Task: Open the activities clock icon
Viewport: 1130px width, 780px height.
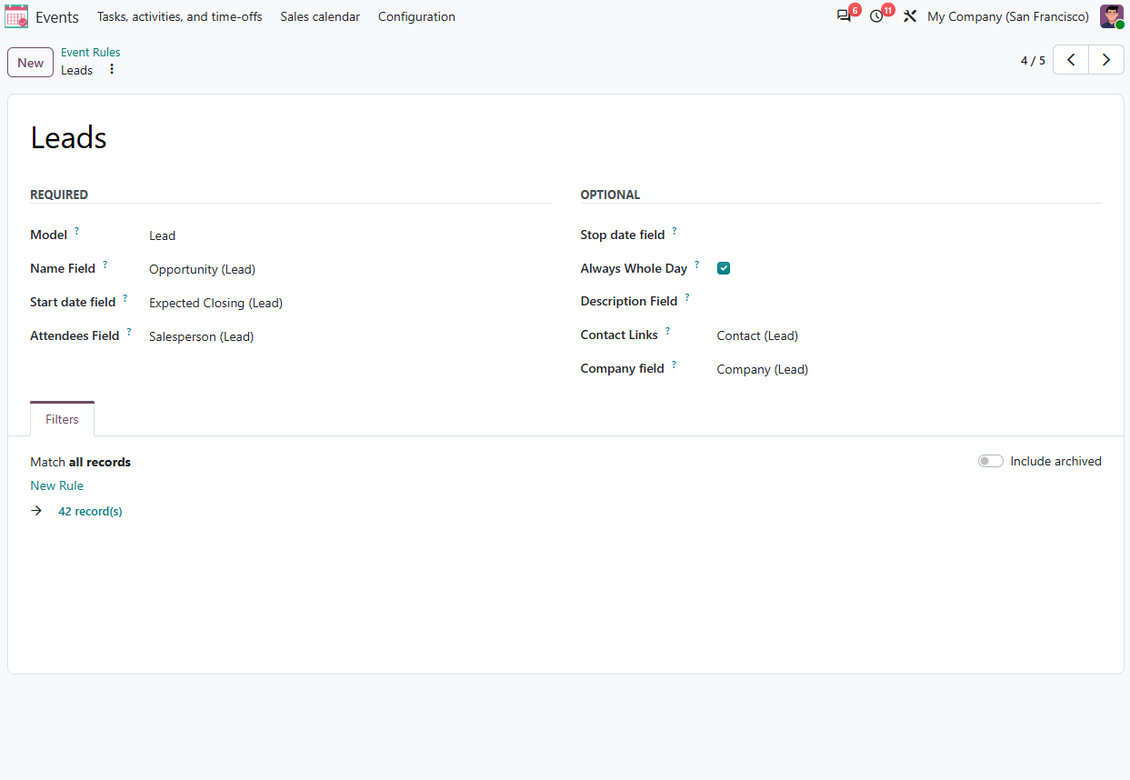Action: point(876,16)
